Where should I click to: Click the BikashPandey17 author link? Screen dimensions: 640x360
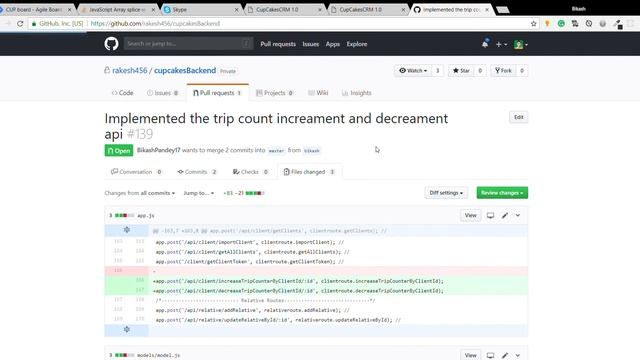[158, 150]
